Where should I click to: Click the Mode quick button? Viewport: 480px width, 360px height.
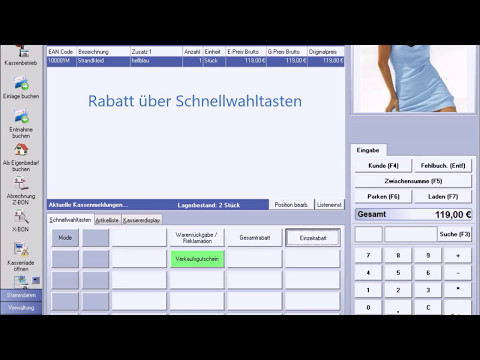(65, 238)
